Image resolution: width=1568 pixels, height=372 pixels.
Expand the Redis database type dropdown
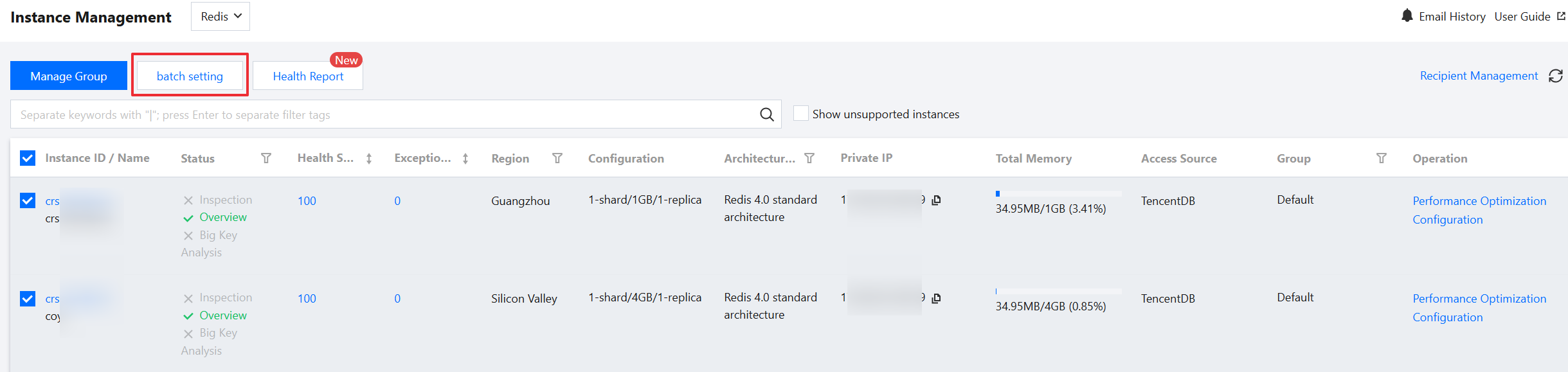pos(221,17)
